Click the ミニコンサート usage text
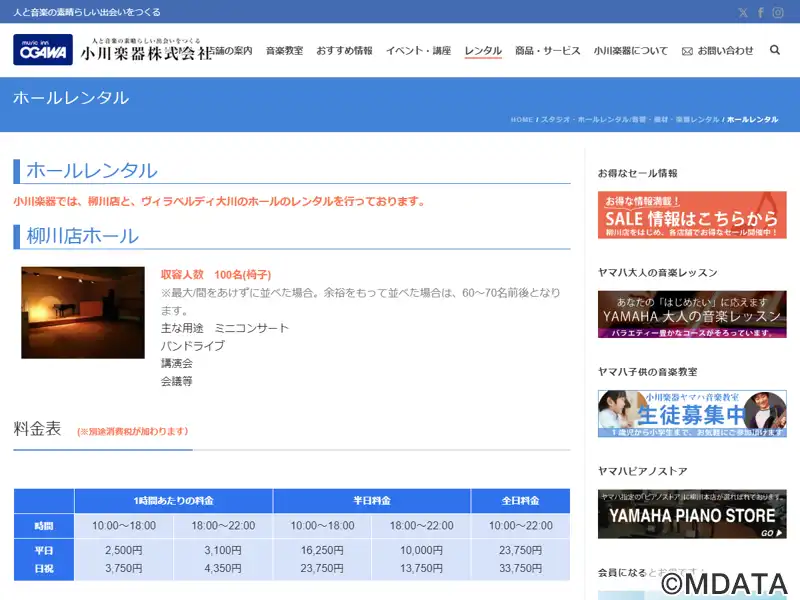 [252, 328]
